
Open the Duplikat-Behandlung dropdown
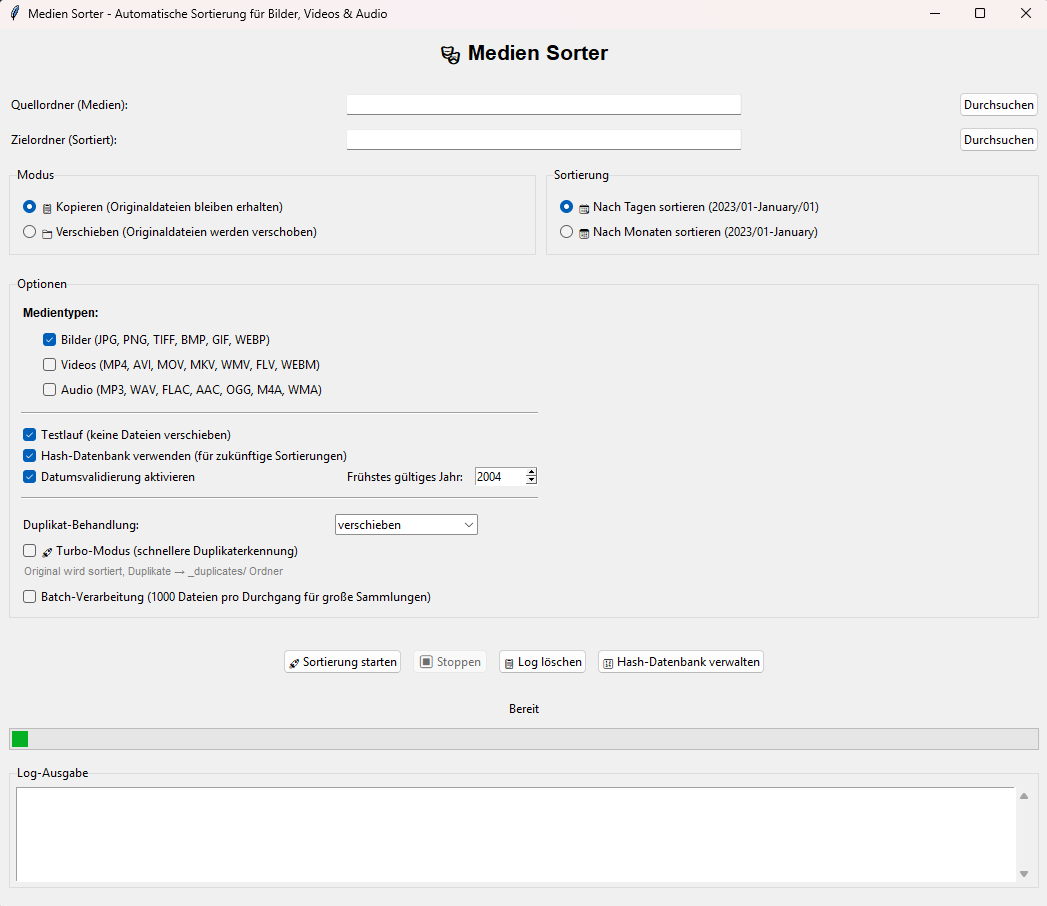(406, 524)
